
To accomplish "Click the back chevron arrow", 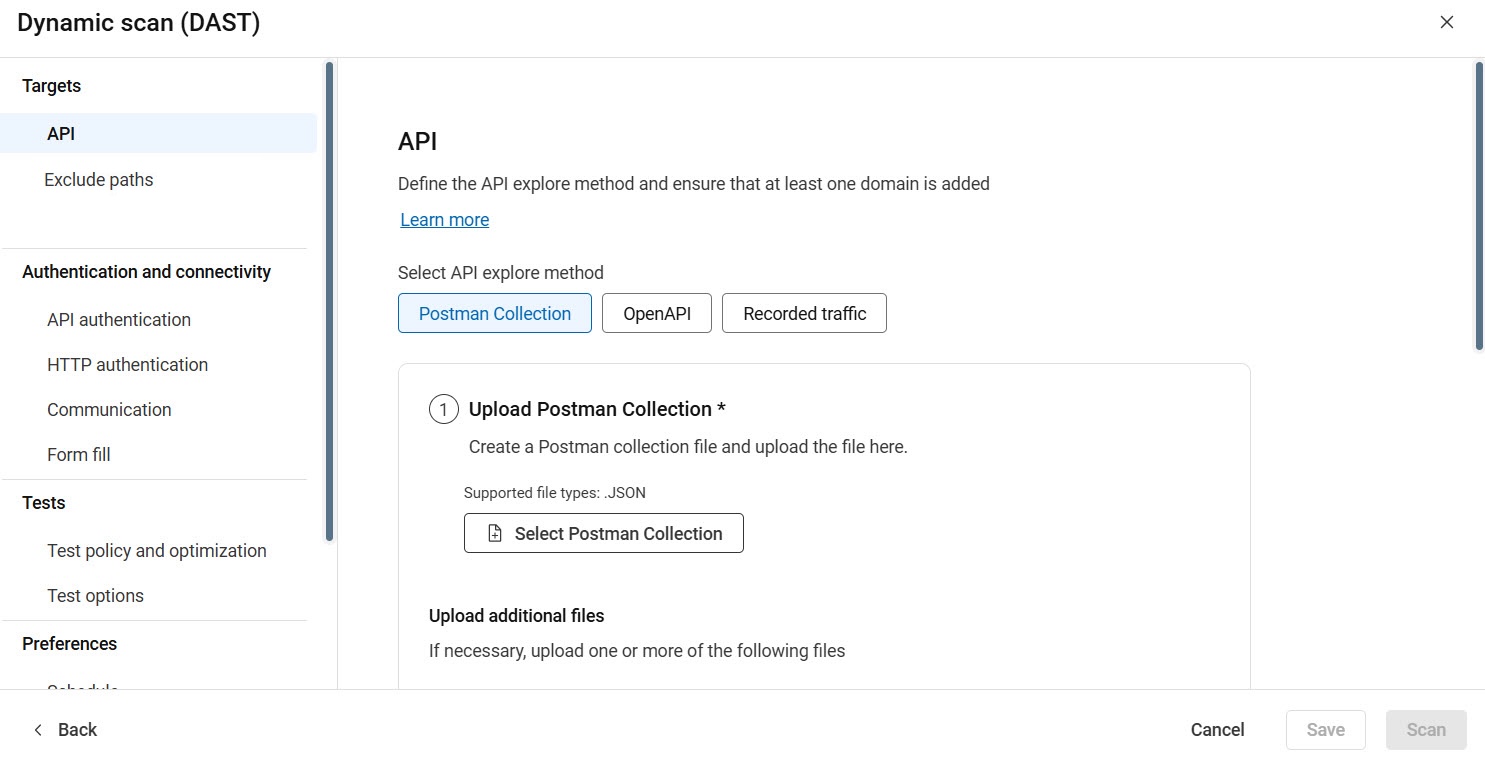I will (38, 729).
